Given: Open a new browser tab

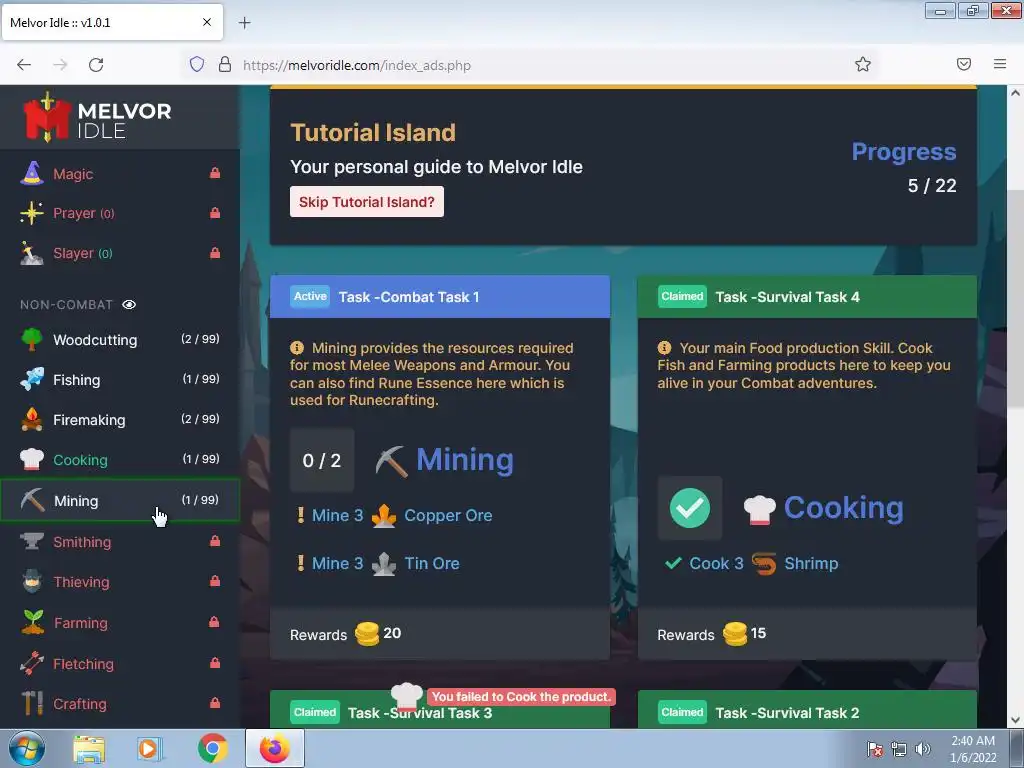Looking at the screenshot, I should click(244, 23).
